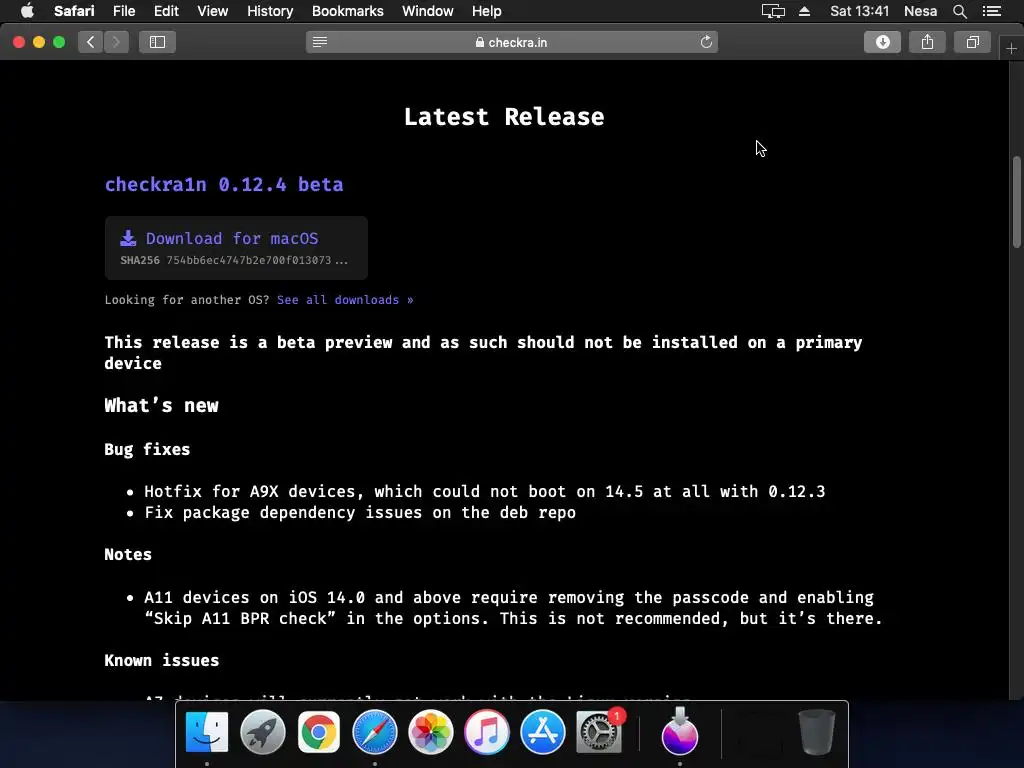1024x768 pixels.
Task: Go back with the Safari back arrow
Action: (x=91, y=42)
